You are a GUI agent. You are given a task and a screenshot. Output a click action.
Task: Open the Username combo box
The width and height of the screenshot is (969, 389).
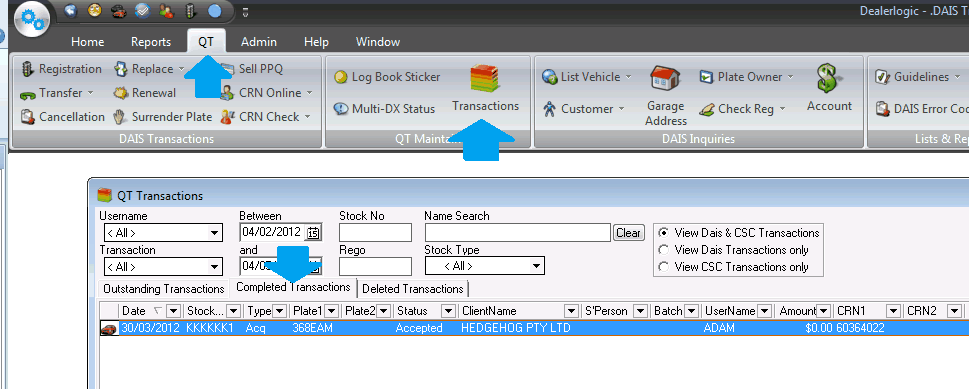pyautogui.click(x=214, y=233)
